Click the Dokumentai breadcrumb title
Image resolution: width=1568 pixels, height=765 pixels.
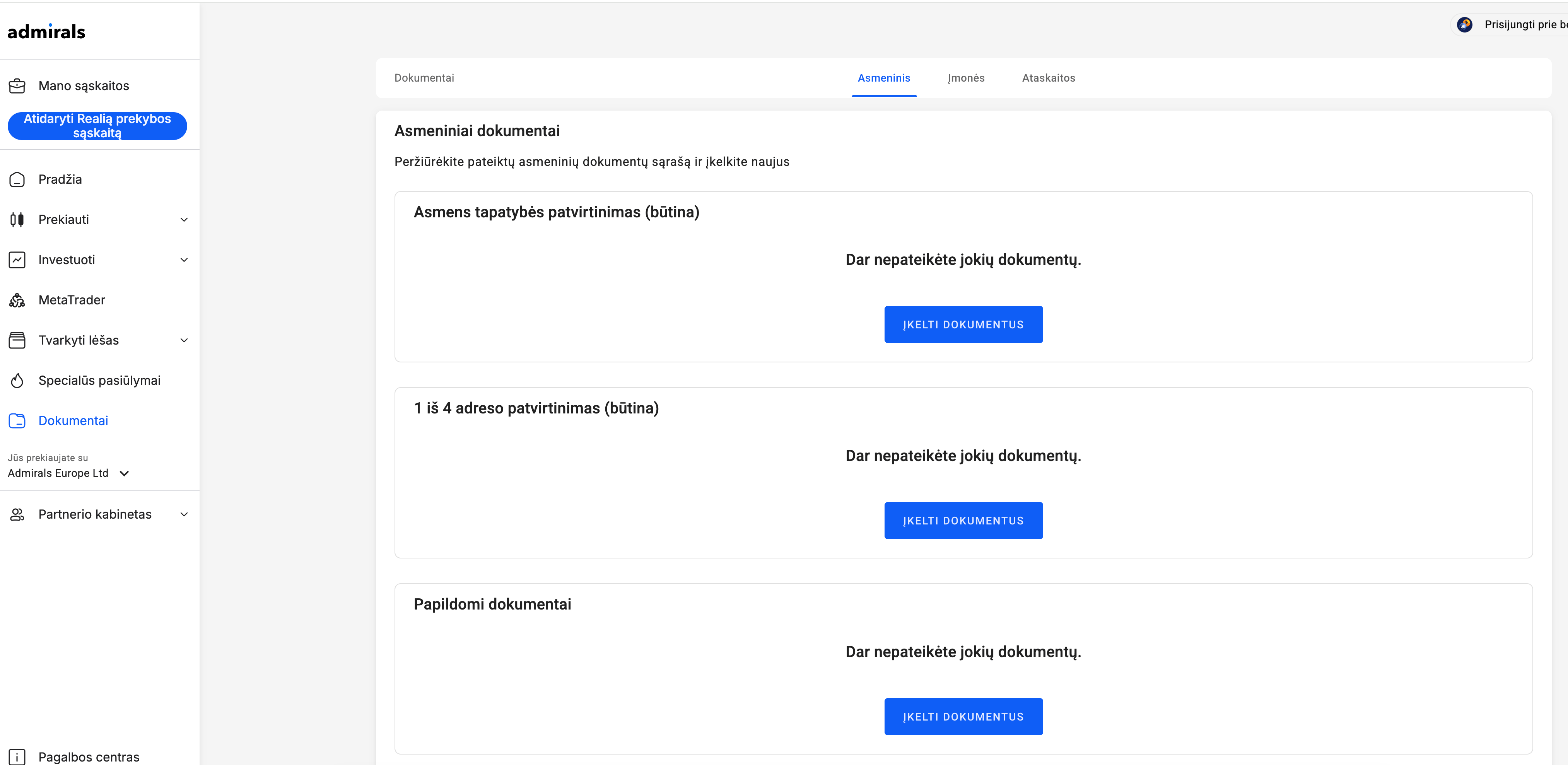coord(424,78)
